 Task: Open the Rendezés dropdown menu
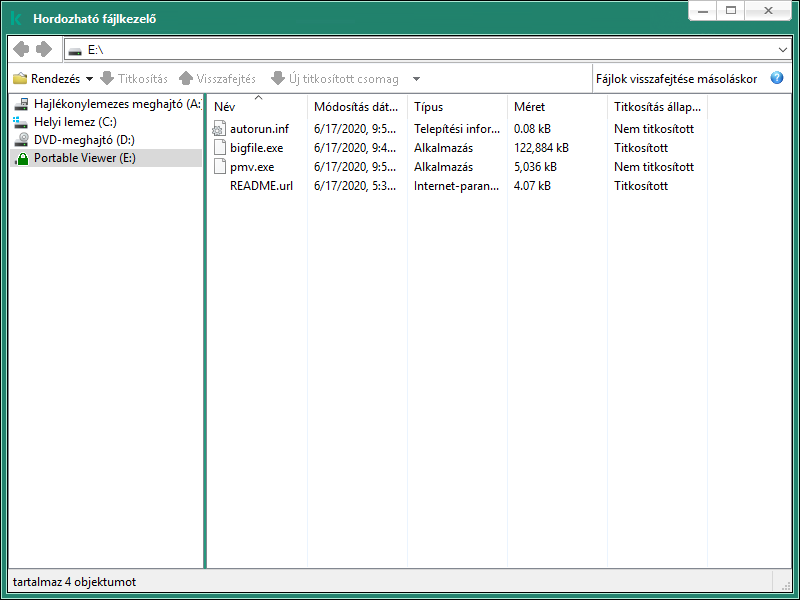54,78
